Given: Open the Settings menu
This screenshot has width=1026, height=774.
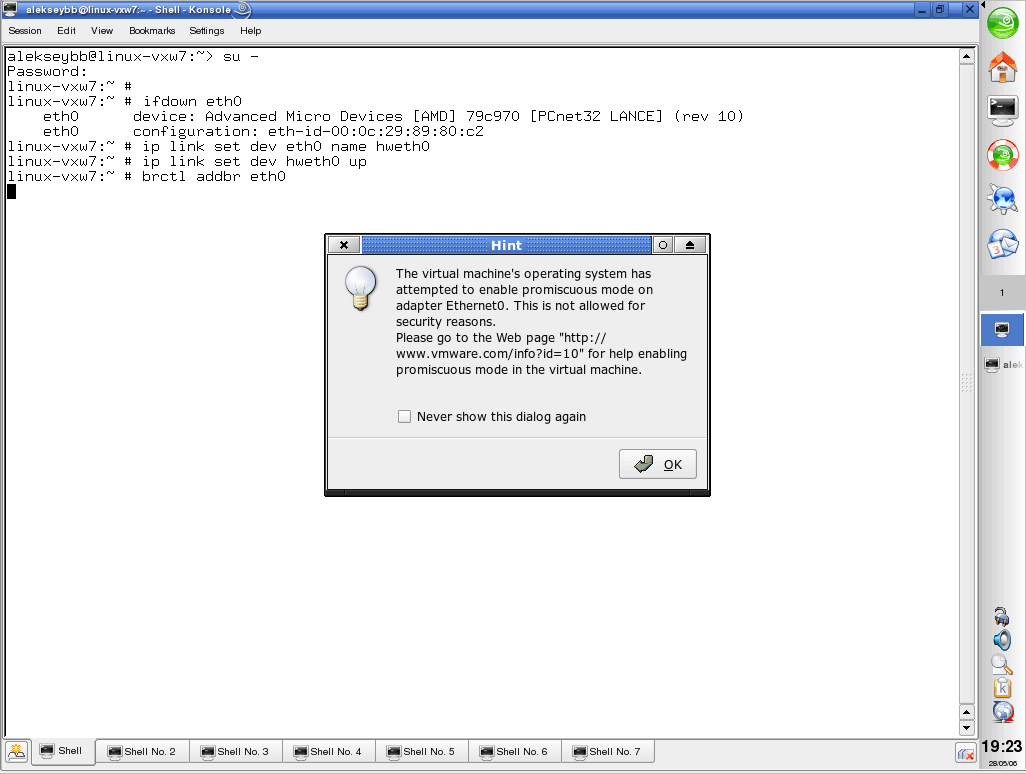Looking at the screenshot, I should [x=207, y=31].
